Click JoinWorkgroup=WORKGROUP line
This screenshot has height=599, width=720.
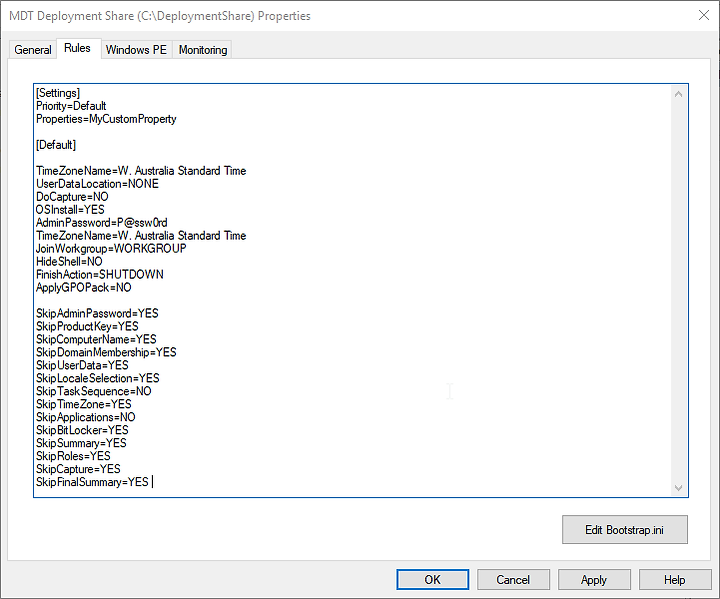[x=111, y=249]
